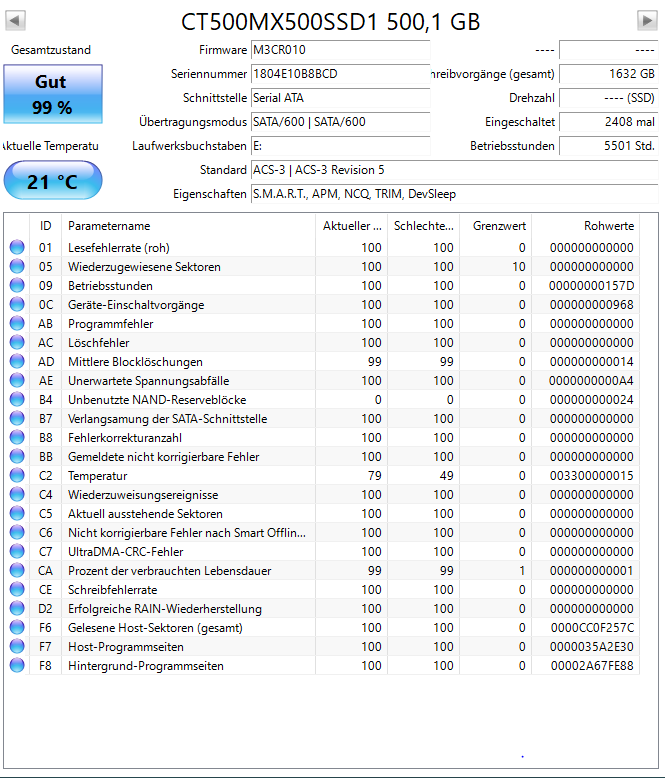Click status icon for Erfolgreiche RAIN-Wiederherstellung

(x=17, y=609)
